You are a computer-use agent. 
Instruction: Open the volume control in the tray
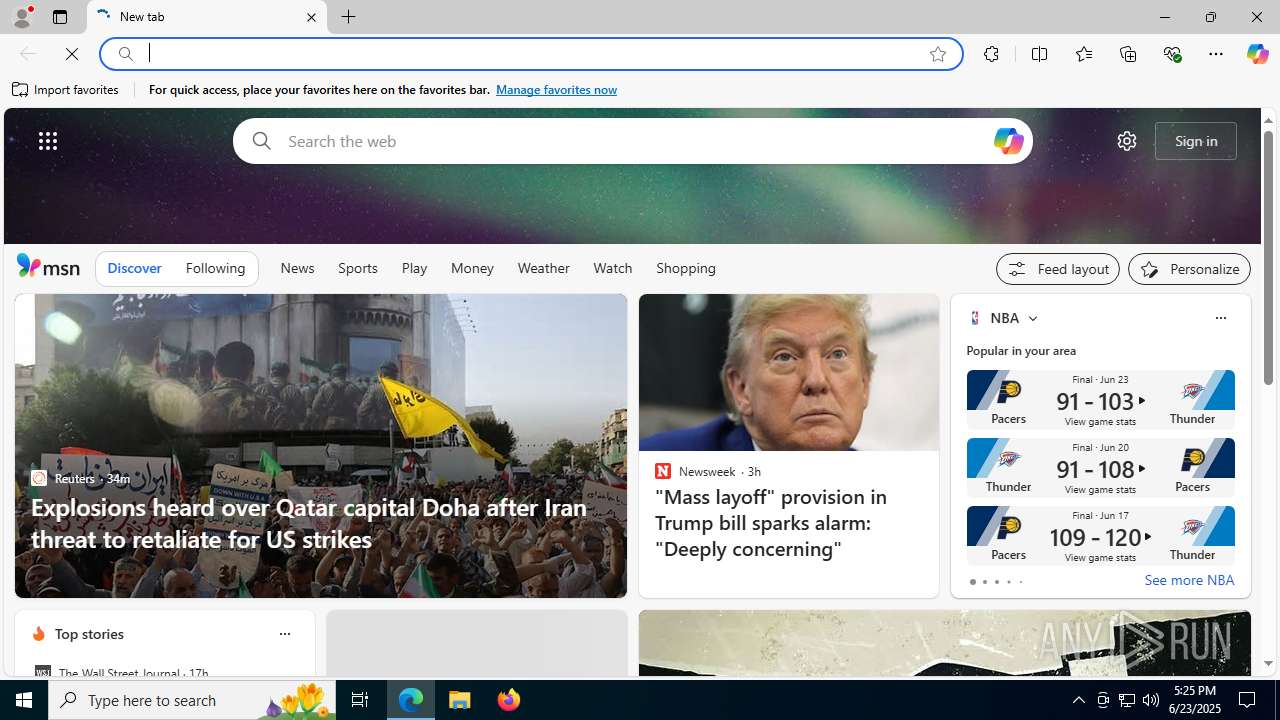(x=1150, y=700)
